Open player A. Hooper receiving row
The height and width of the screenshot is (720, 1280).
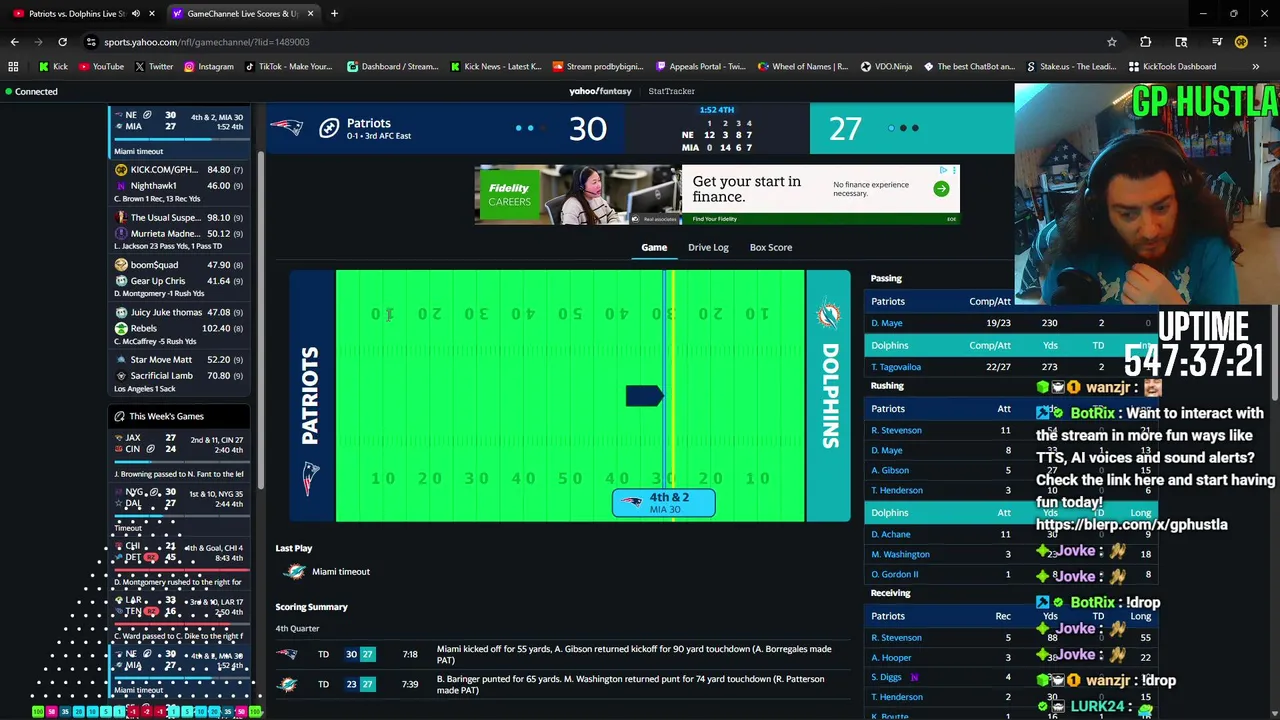pyautogui.click(x=890, y=657)
